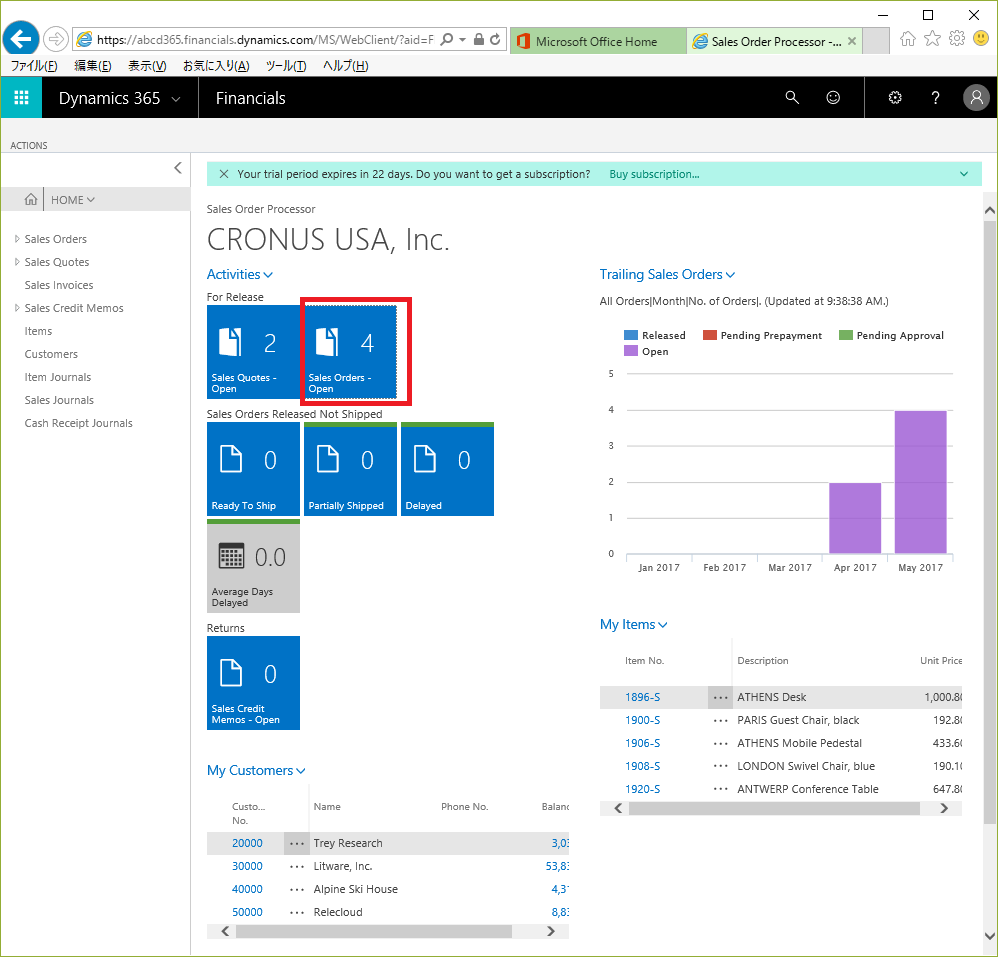Open the help question mark icon
The height and width of the screenshot is (957, 998).
point(935,97)
